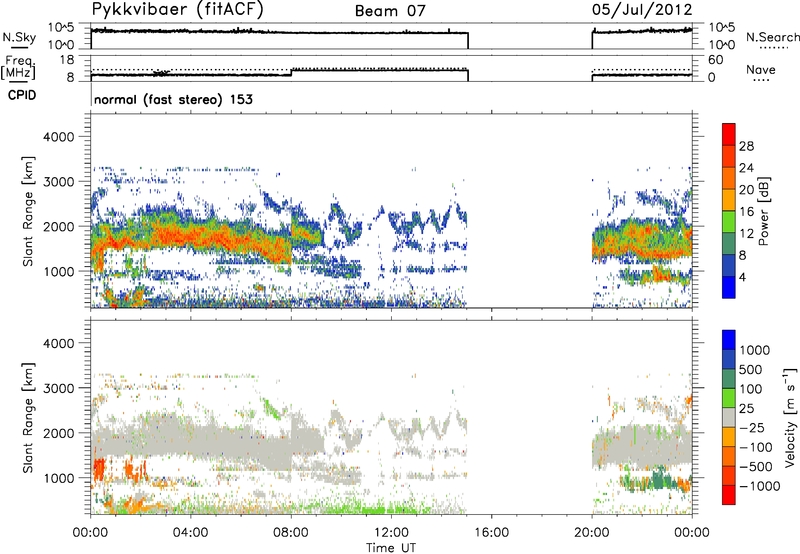Click the 'Nave' label
Viewport: 800px width, 554px height.
[760, 70]
